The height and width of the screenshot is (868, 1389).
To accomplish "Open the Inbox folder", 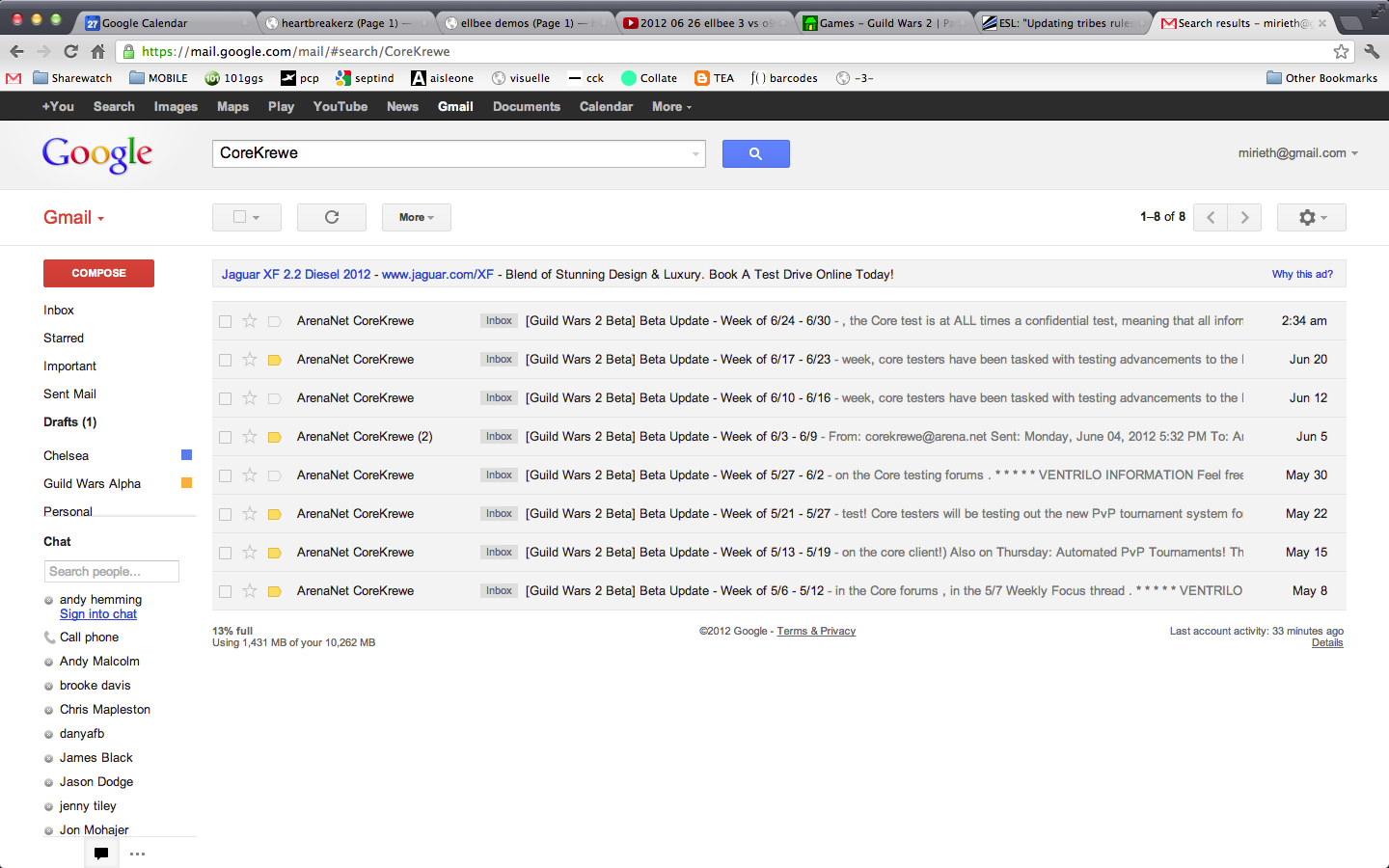I will (x=59, y=311).
